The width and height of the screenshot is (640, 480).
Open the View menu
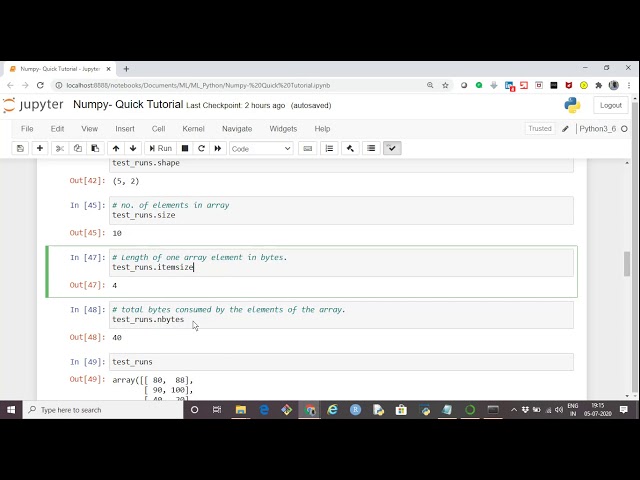point(89,129)
